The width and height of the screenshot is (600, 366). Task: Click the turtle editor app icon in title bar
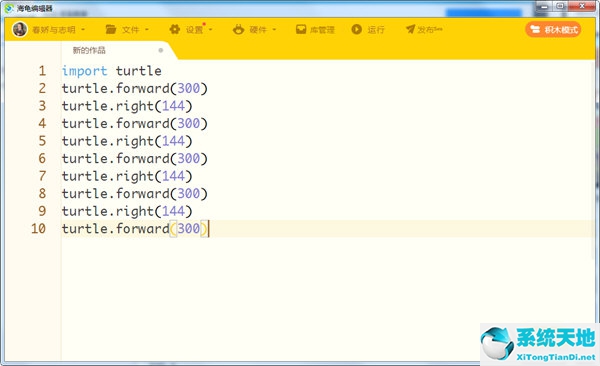click(9, 8)
